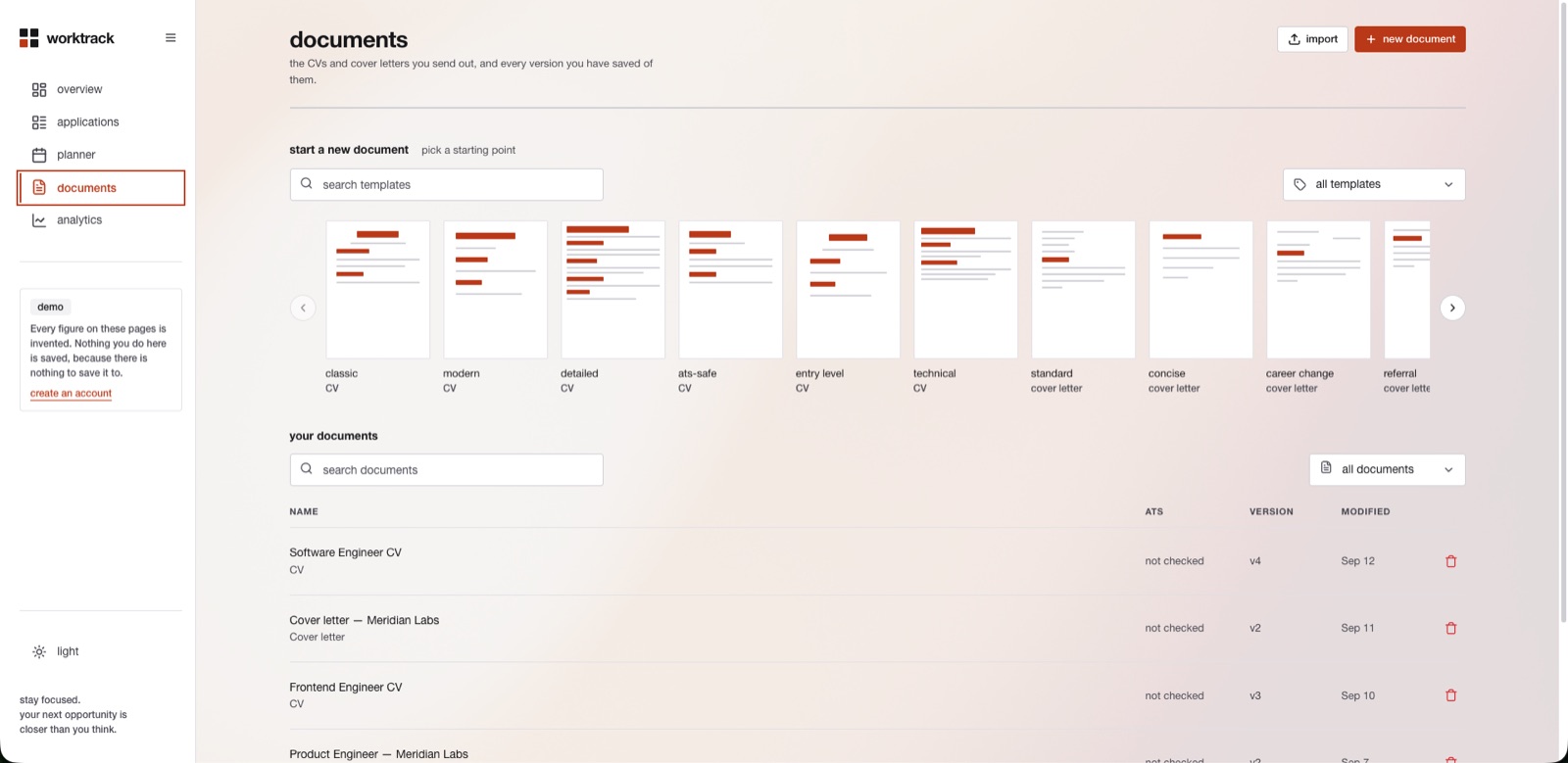
Task: Choose the ats-safe CV template
Action: tap(730, 308)
